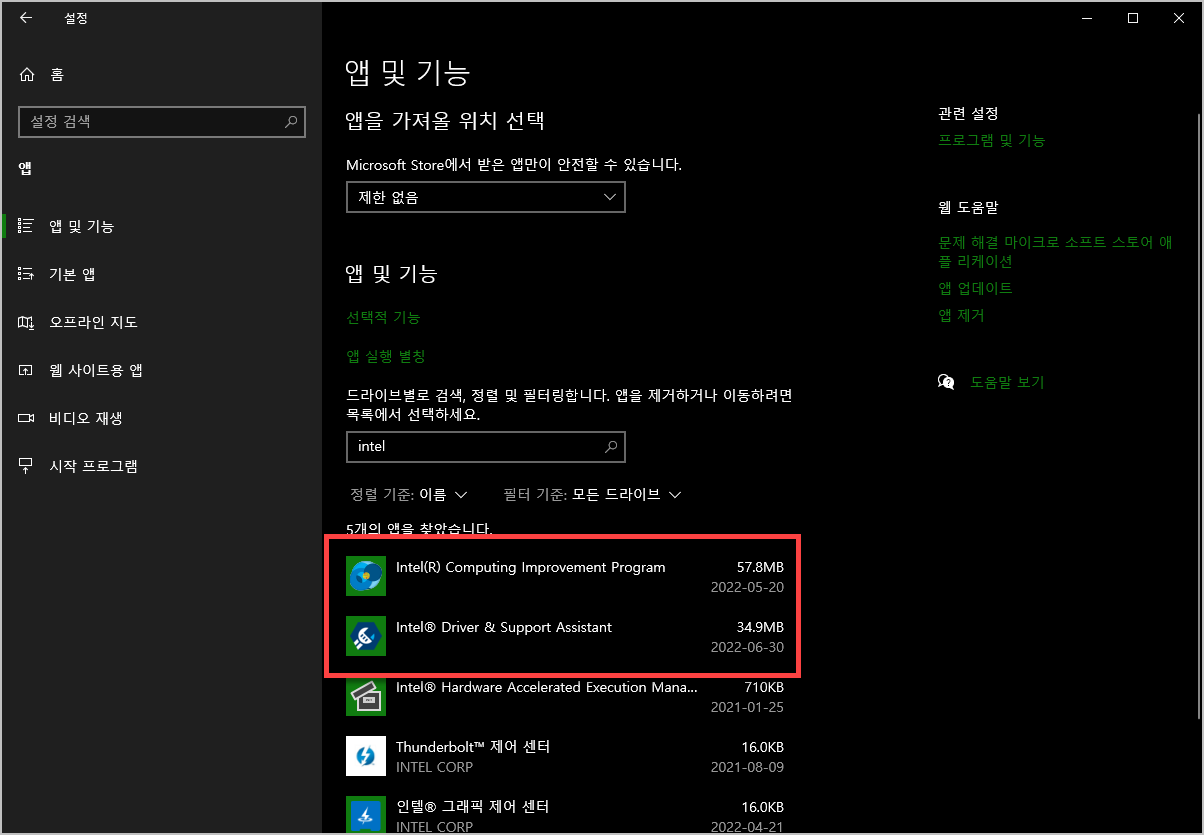The height and width of the screenshot is (835, 1204).
Task: Click the 앱 및 기능 sidebar icon
Action: pyautogui.click(x=26, y=226)
